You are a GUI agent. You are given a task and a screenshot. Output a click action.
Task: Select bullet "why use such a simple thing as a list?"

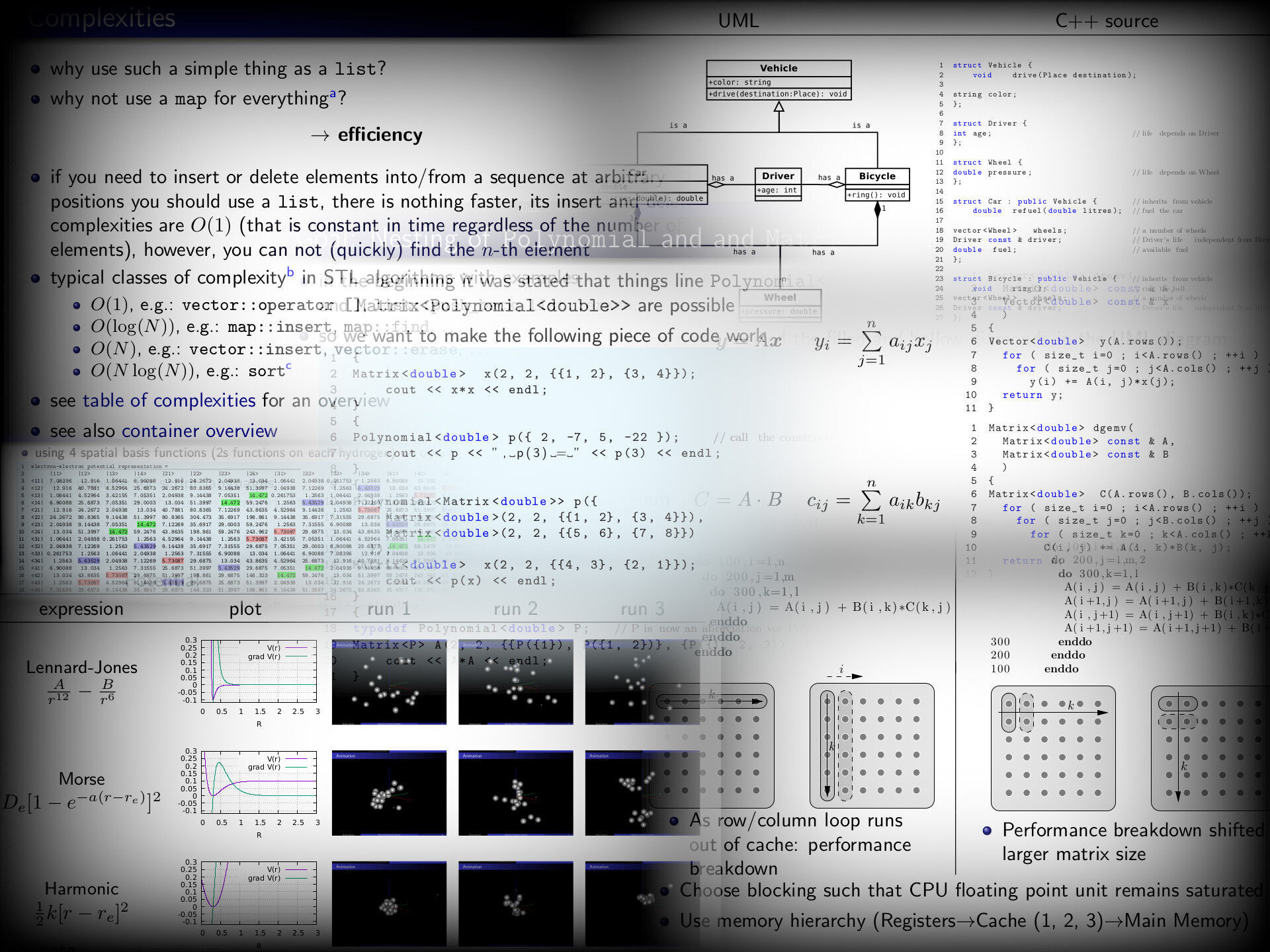pos(218,69)
